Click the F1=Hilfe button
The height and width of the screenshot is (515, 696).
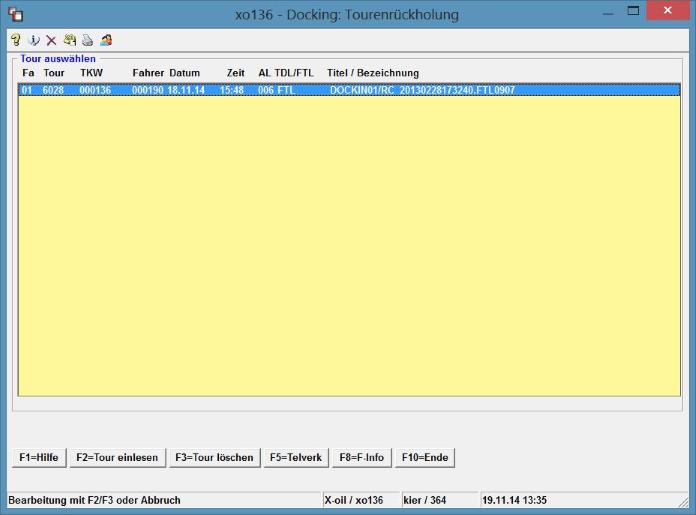(x=39, y=457)
